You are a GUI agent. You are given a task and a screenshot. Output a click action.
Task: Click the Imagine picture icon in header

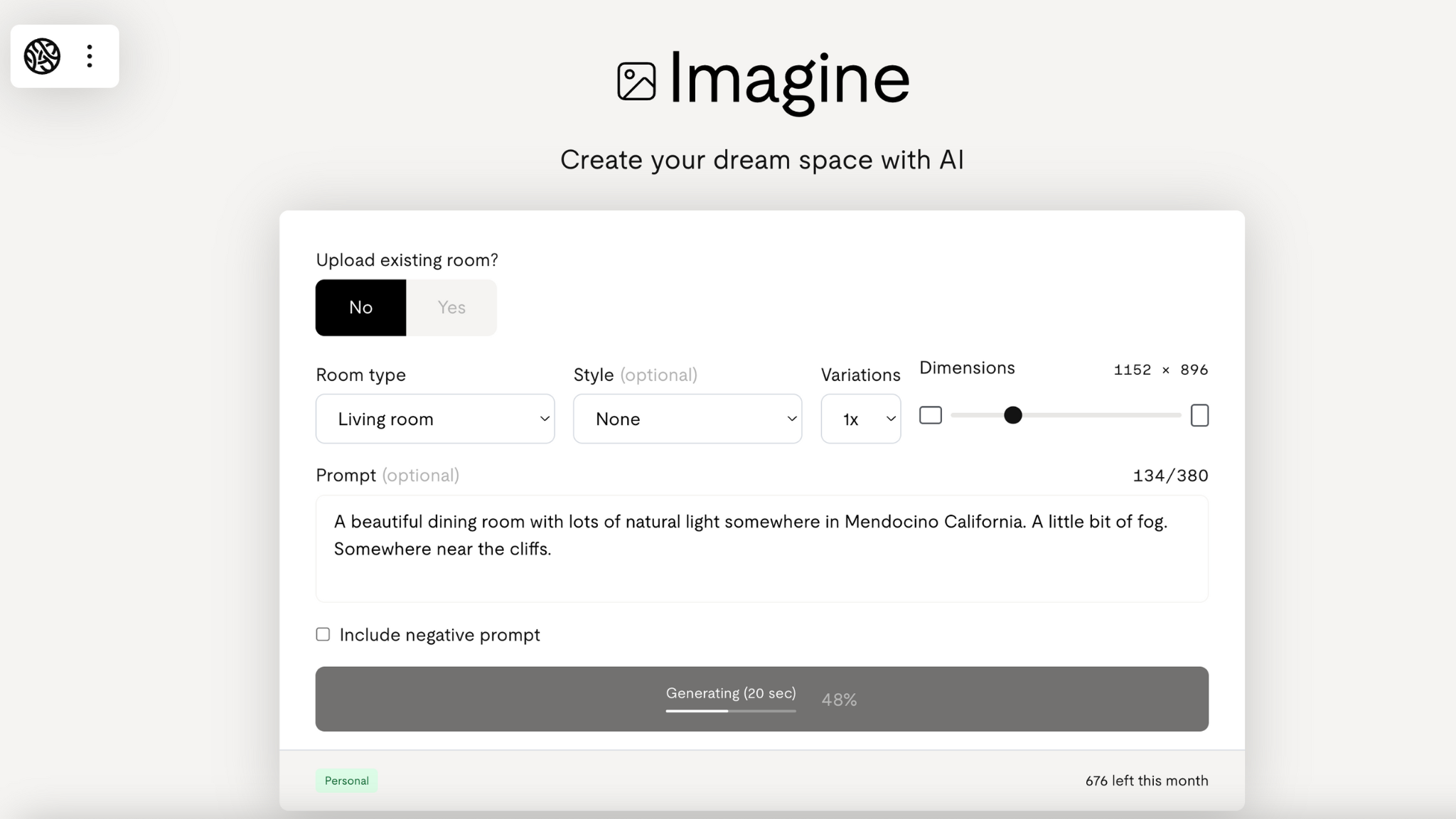point(636,81)
